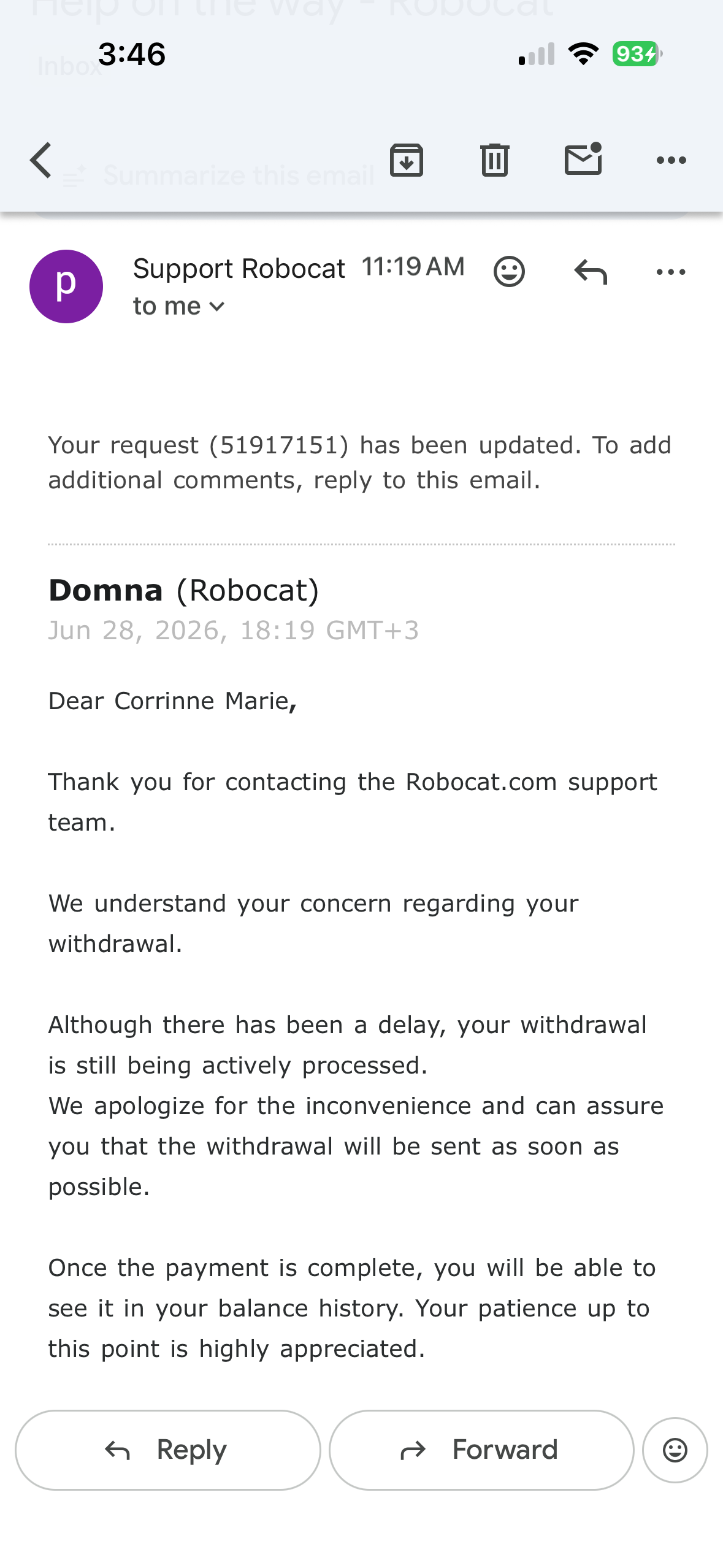Go back using the left chevron arrow

coord(40,160)
